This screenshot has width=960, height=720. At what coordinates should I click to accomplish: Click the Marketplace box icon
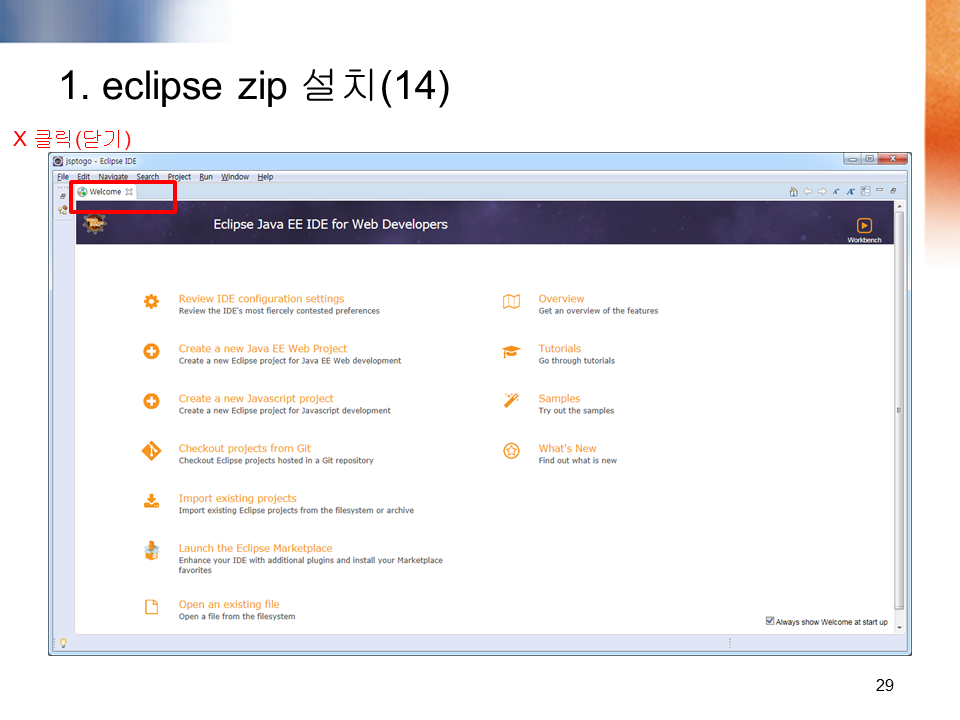[x=151, y=551]
